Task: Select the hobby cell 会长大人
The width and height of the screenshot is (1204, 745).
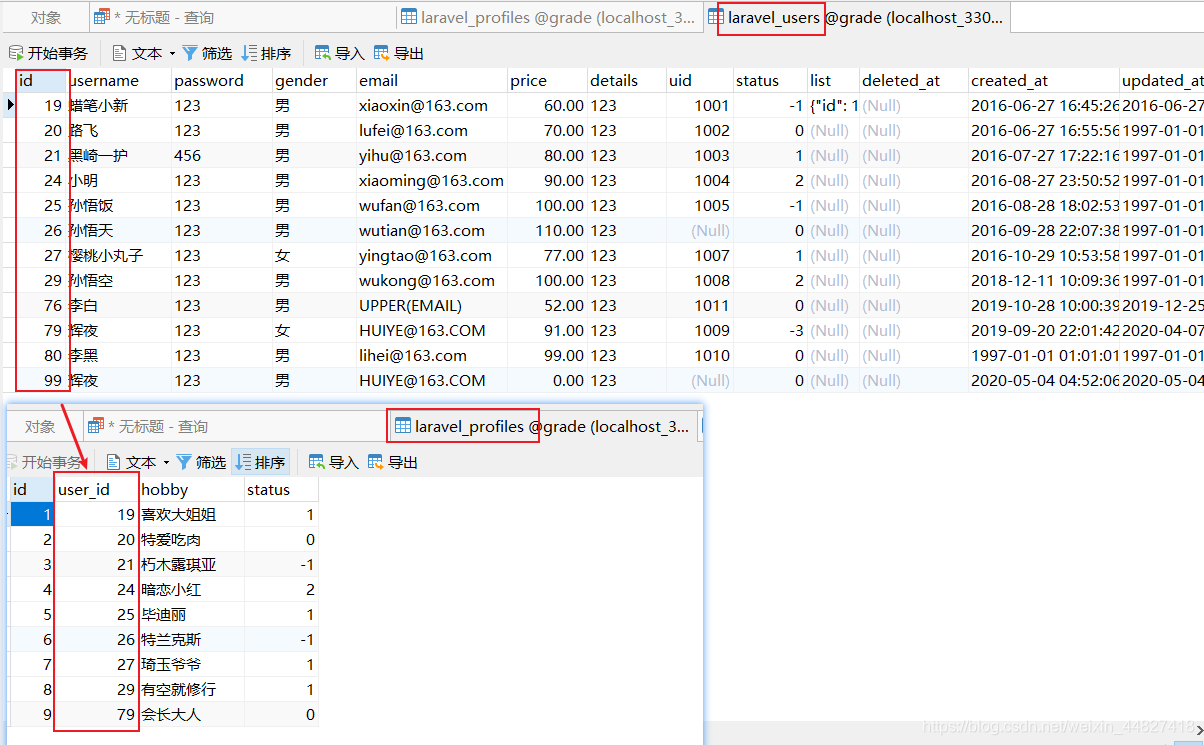Action: (x=192, y=714)
